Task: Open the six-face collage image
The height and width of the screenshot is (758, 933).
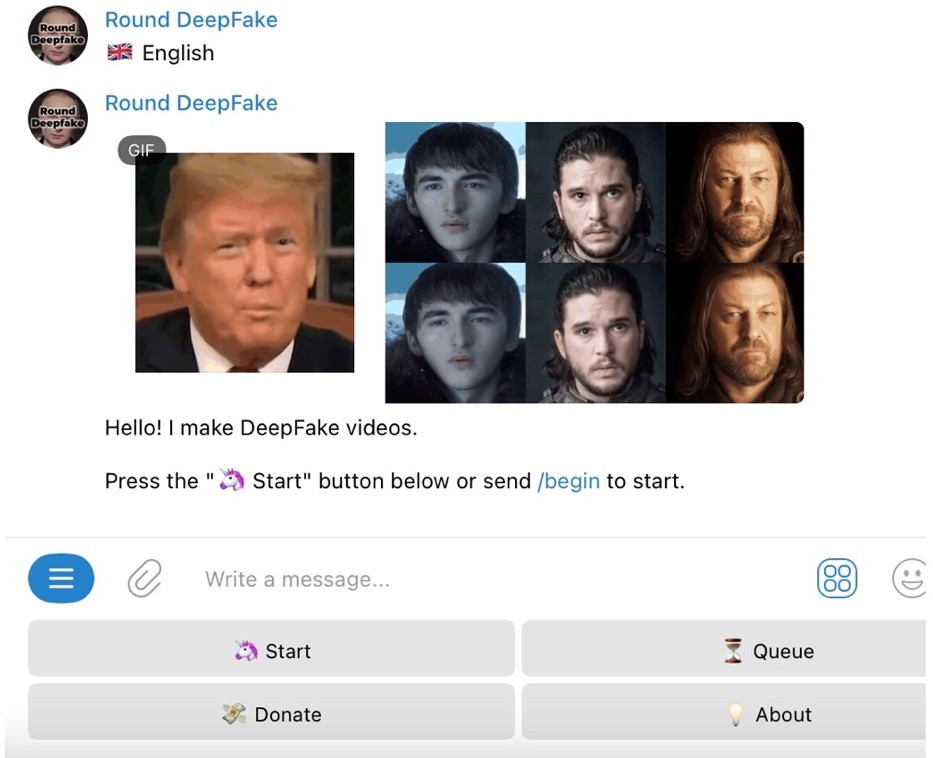Action: [x=594, y=262]
